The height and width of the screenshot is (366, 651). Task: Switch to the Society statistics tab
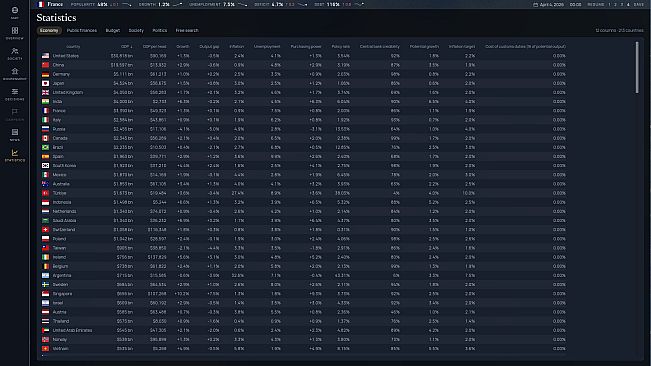click(x=136, y=30)
